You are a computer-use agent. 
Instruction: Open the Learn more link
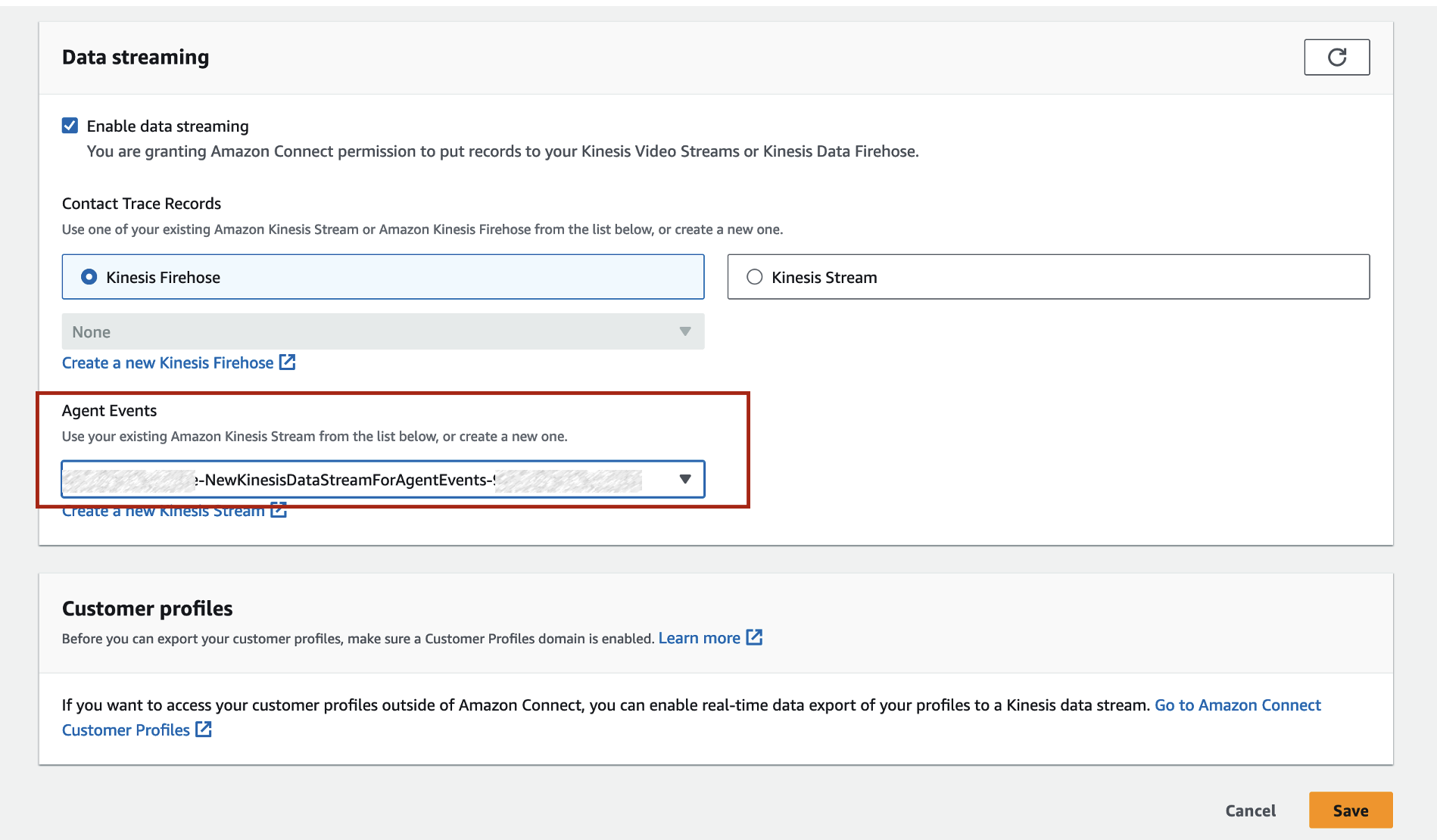[699, 638]
